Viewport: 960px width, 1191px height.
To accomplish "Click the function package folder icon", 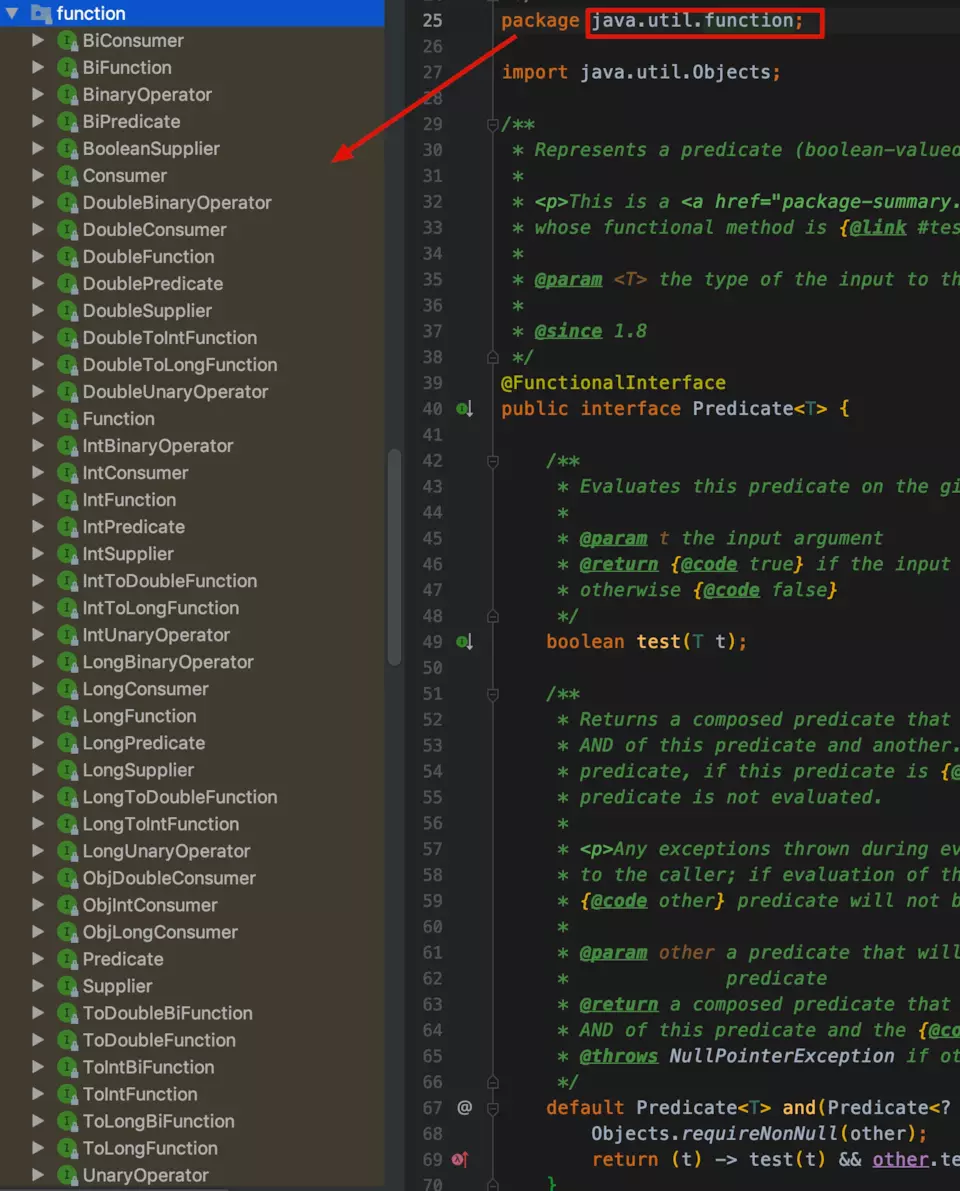I will [x=40, y=13].
